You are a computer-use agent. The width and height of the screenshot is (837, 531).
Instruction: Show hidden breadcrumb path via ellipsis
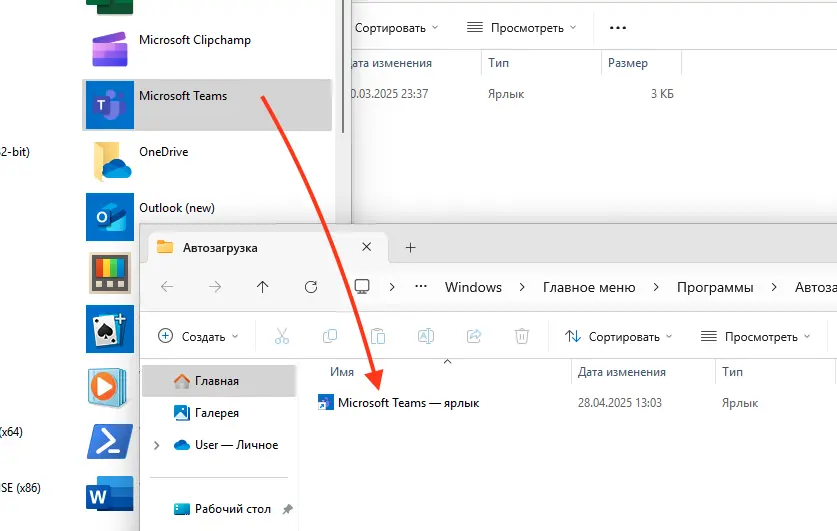click(421, 287)
